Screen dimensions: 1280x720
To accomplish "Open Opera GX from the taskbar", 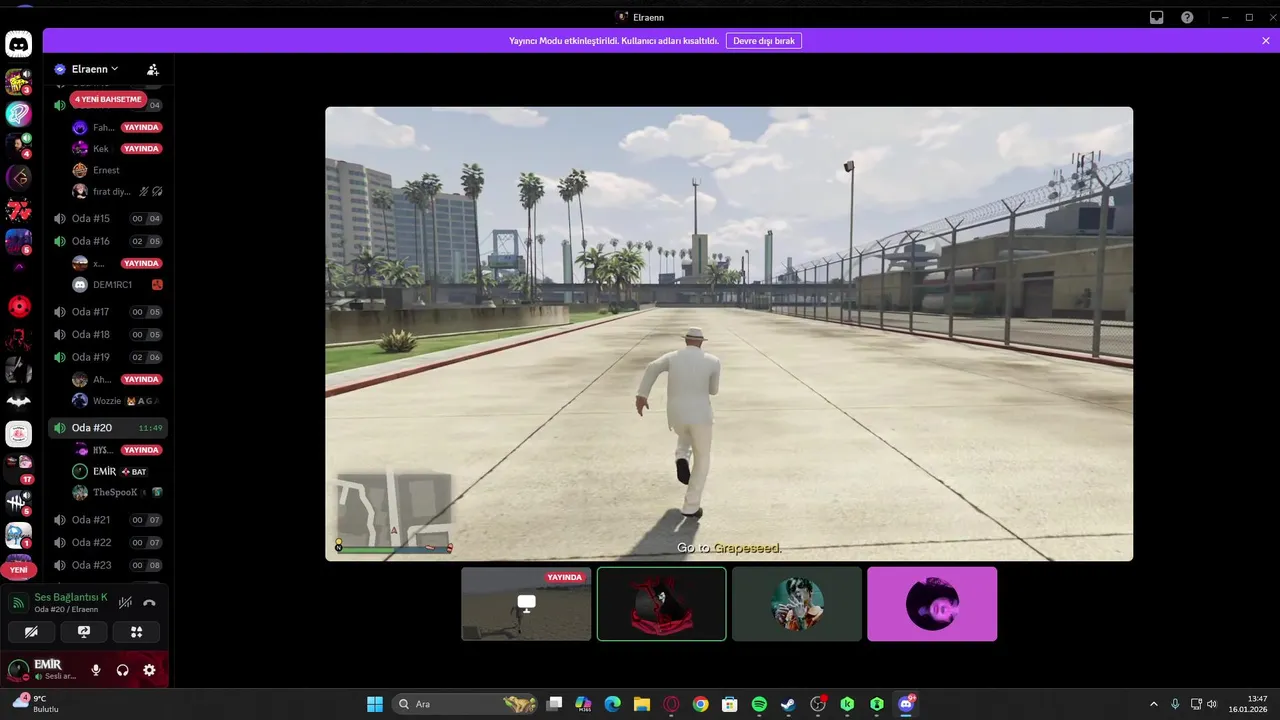I will pos(671,704).
